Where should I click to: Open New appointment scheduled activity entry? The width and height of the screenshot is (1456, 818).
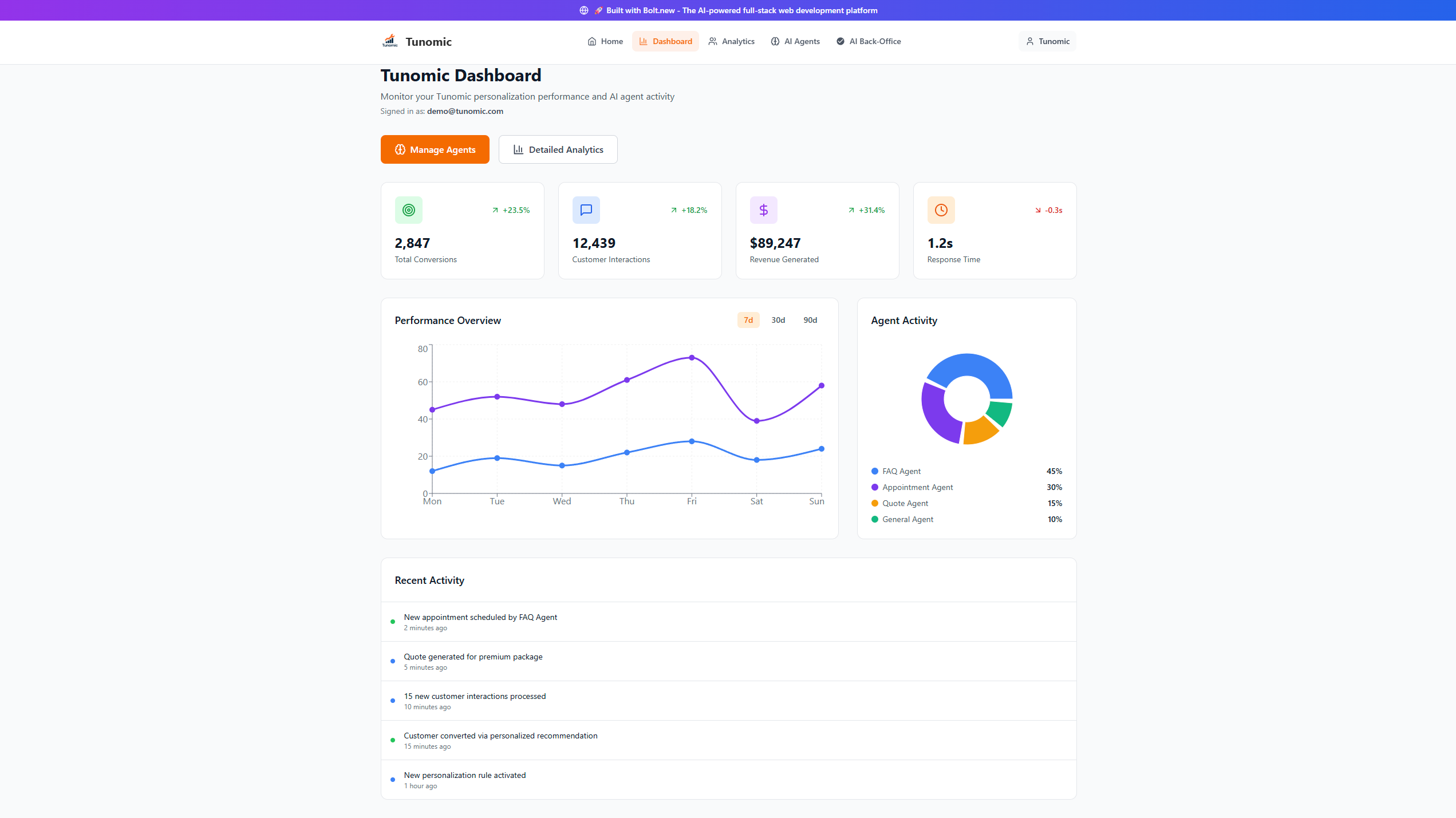(x=480, y=618)
